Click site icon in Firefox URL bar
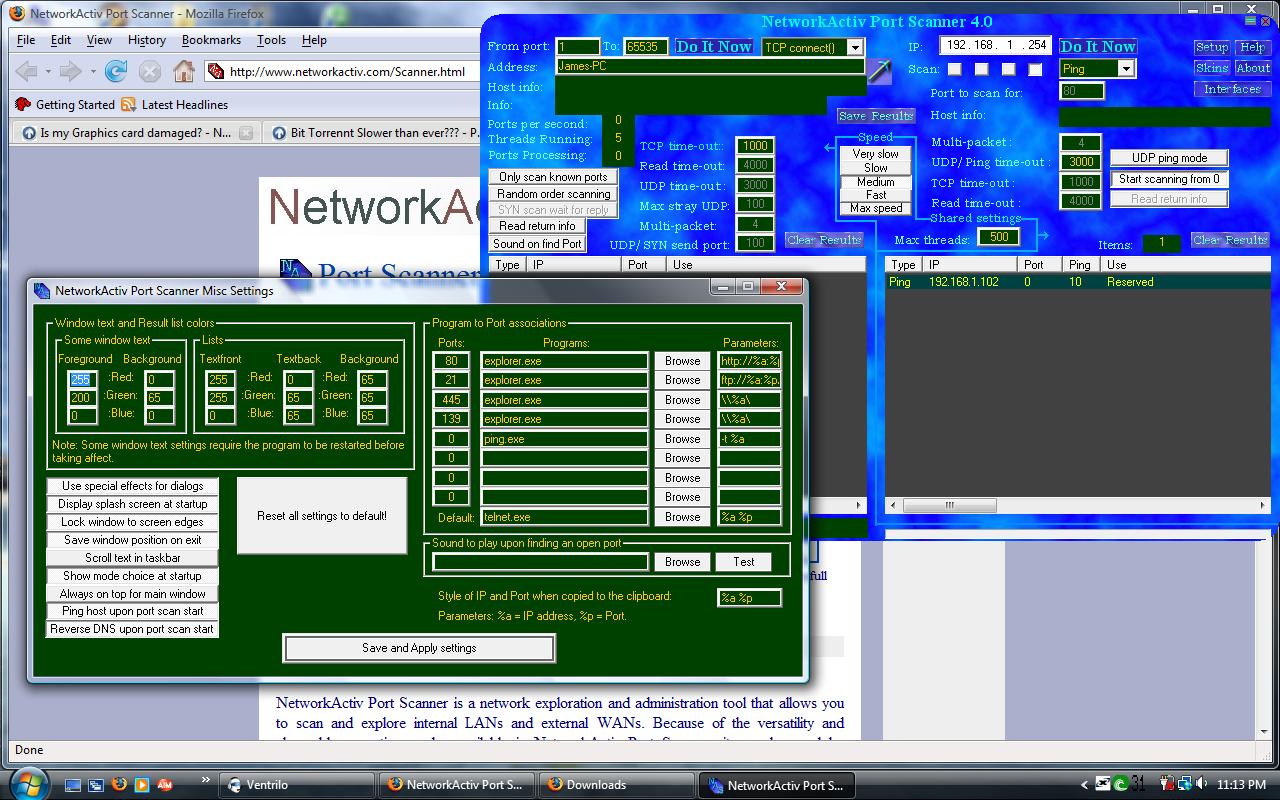The image size is (1280, 800). 215,72
